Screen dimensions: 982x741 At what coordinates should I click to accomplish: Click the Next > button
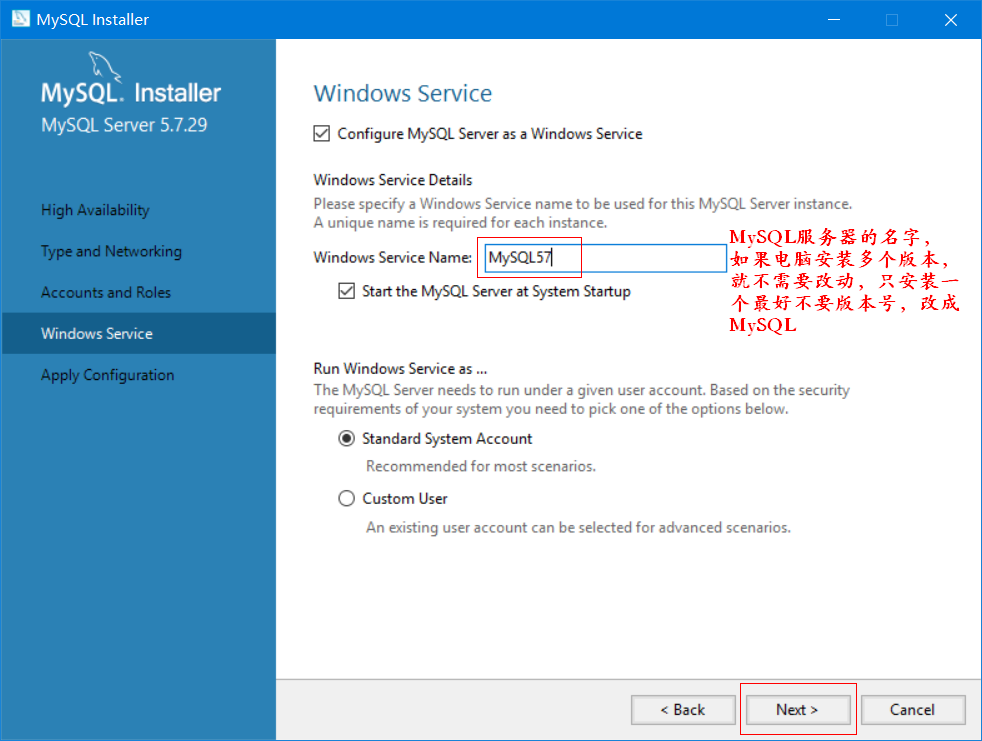click(797, 710)
